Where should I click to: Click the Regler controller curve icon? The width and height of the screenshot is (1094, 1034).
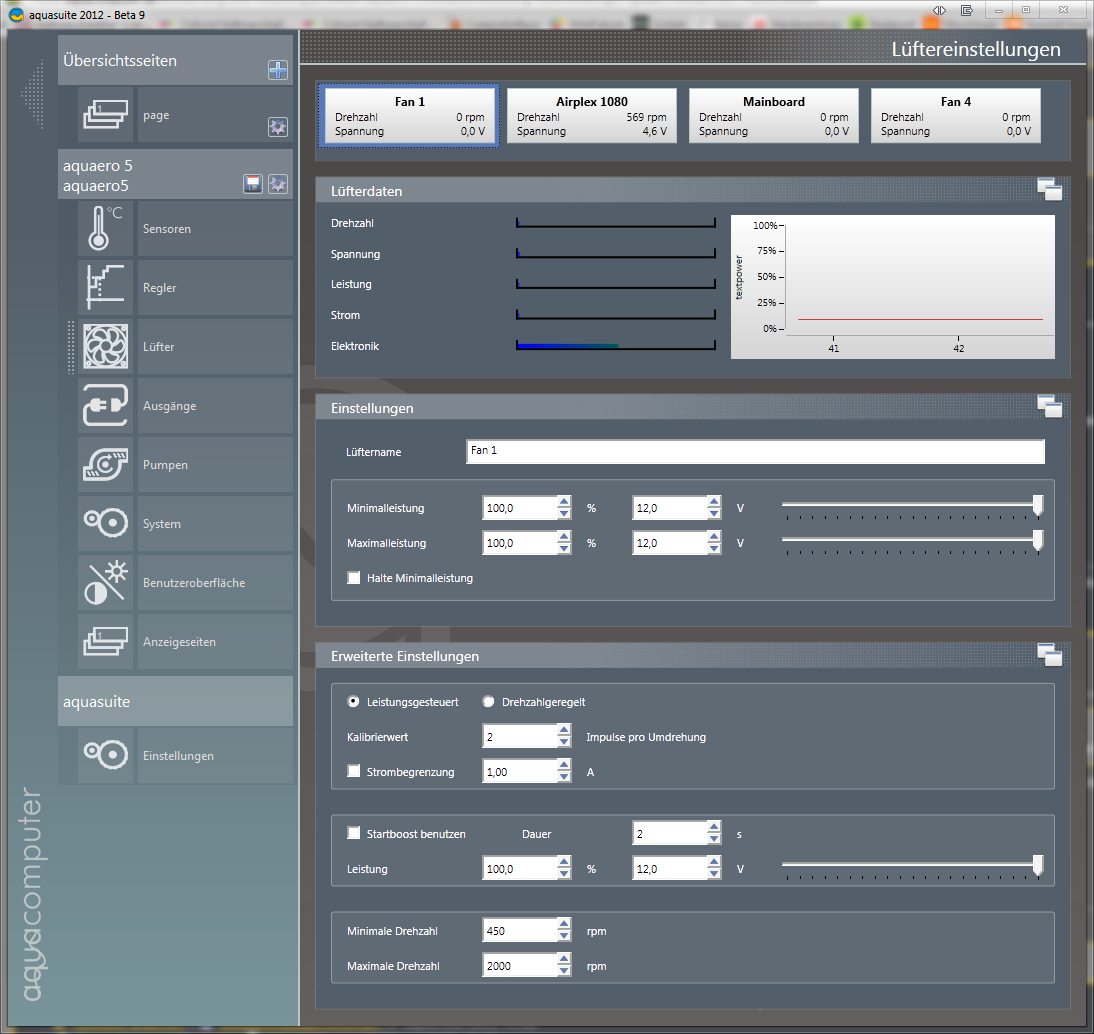[105, 288]
